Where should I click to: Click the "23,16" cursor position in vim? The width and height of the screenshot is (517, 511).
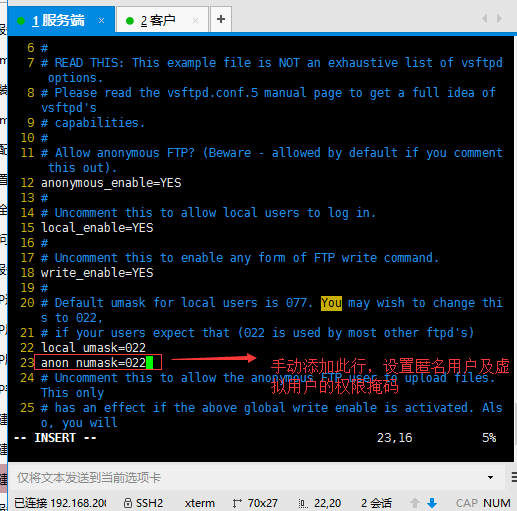tap(394, 438)
